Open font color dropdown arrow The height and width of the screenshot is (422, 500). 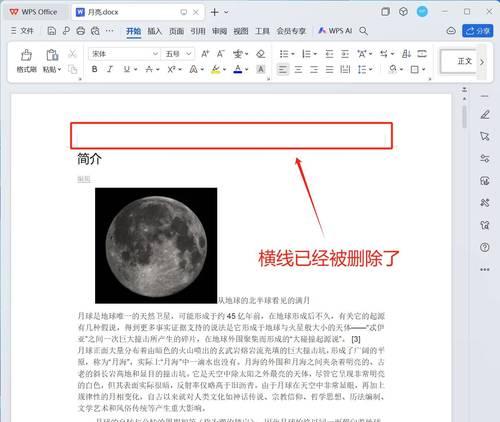tap(247, 70)
